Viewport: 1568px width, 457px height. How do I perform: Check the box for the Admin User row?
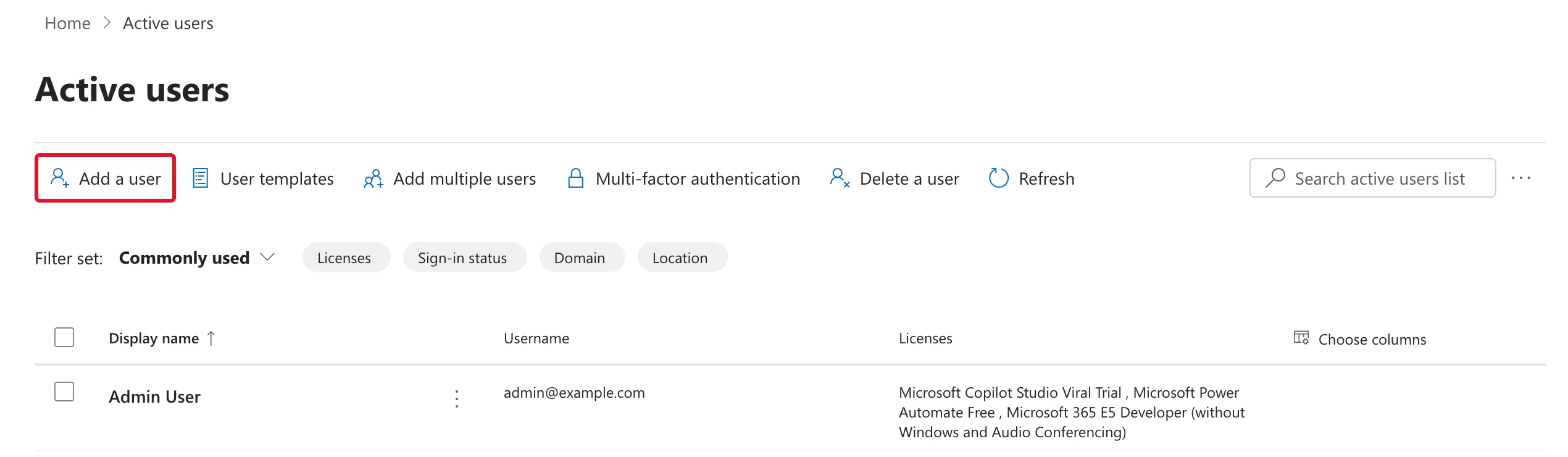click(x=64, y=392)
